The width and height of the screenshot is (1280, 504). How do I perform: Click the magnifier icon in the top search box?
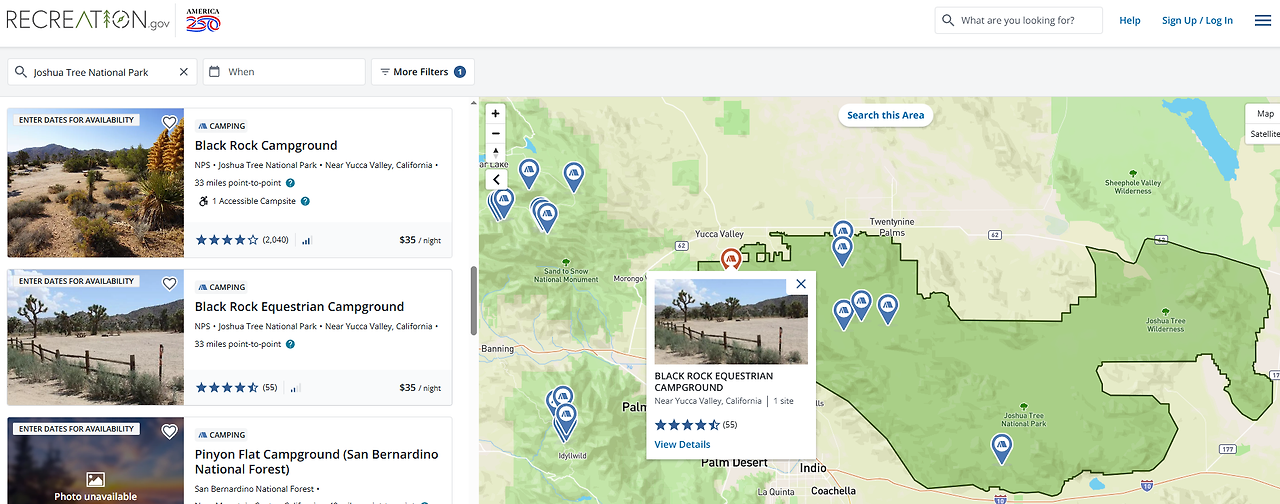pyautogui.click(x=948, y=20)
